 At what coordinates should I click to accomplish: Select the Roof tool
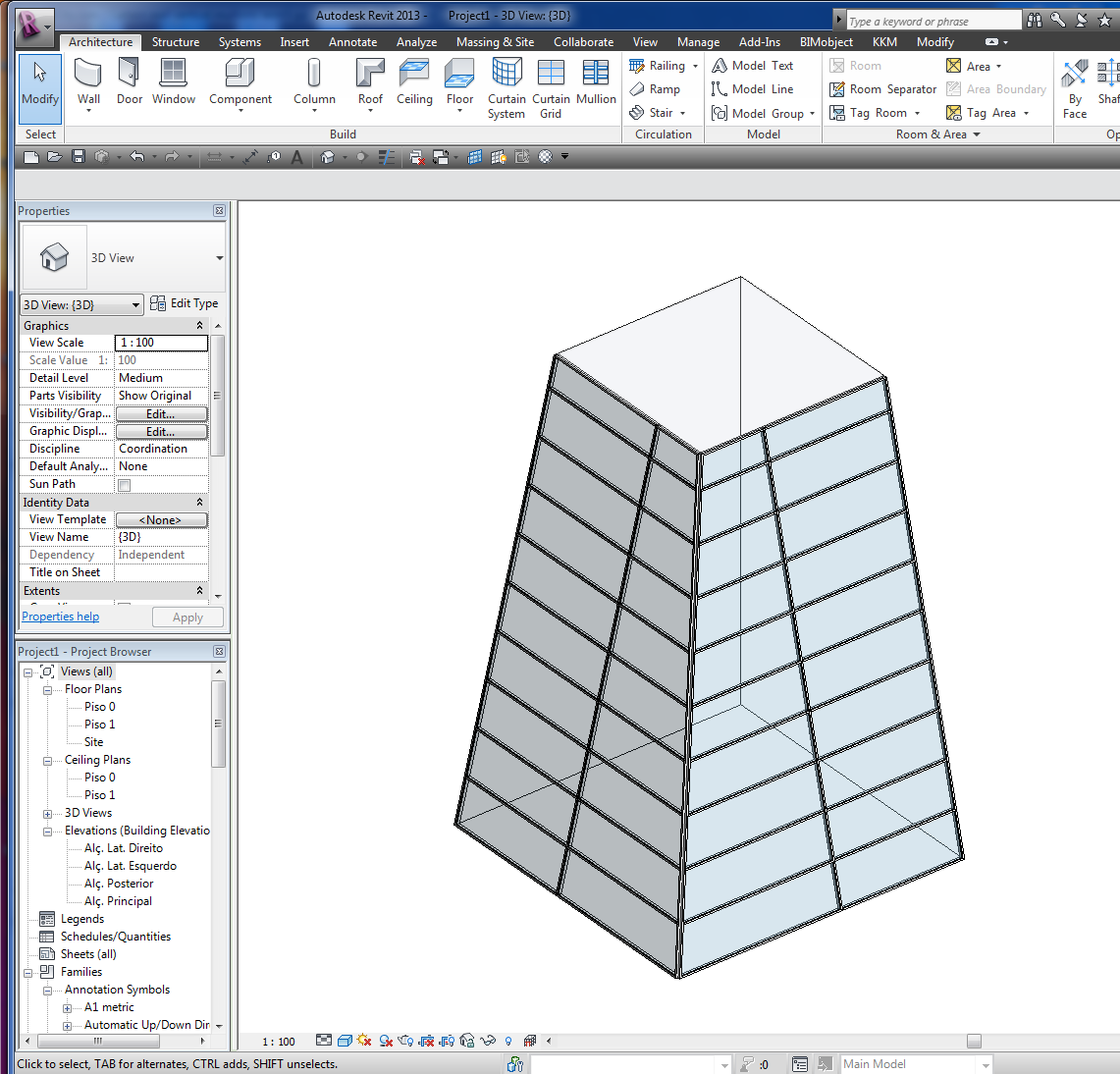coord(369,79)
